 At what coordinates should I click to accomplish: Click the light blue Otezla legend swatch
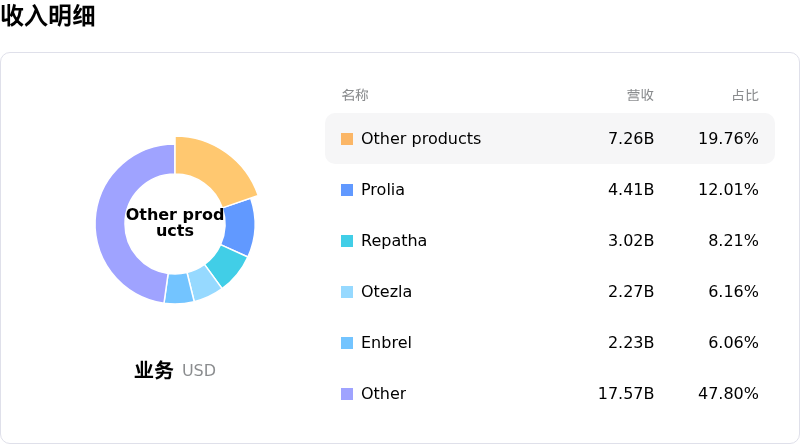pos(347,292)
